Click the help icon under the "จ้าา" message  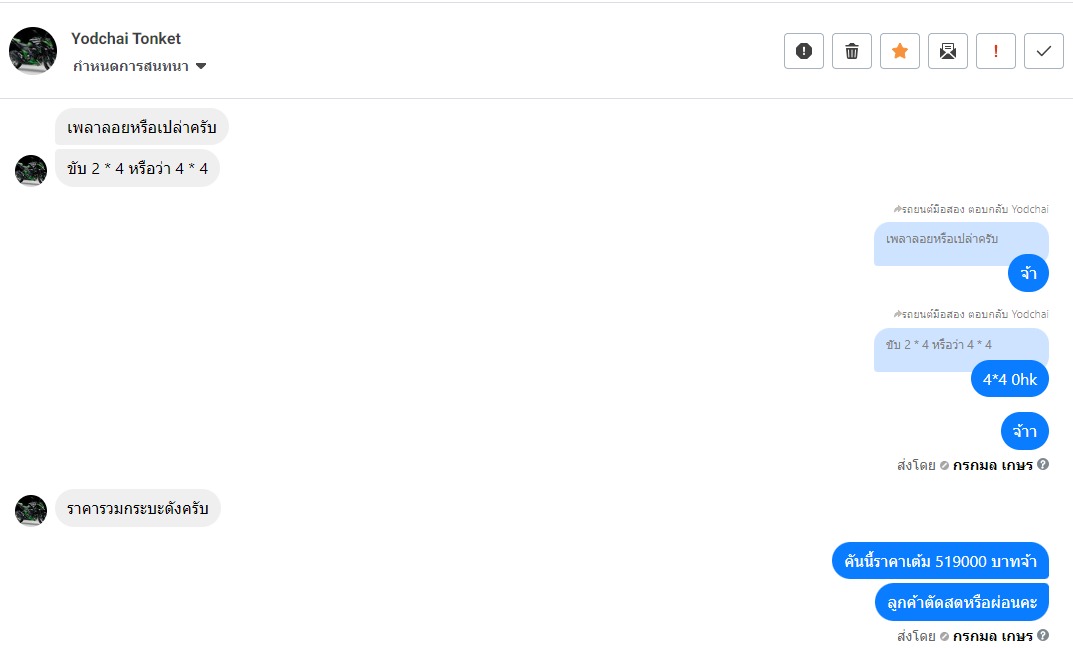coord(1043,464)
